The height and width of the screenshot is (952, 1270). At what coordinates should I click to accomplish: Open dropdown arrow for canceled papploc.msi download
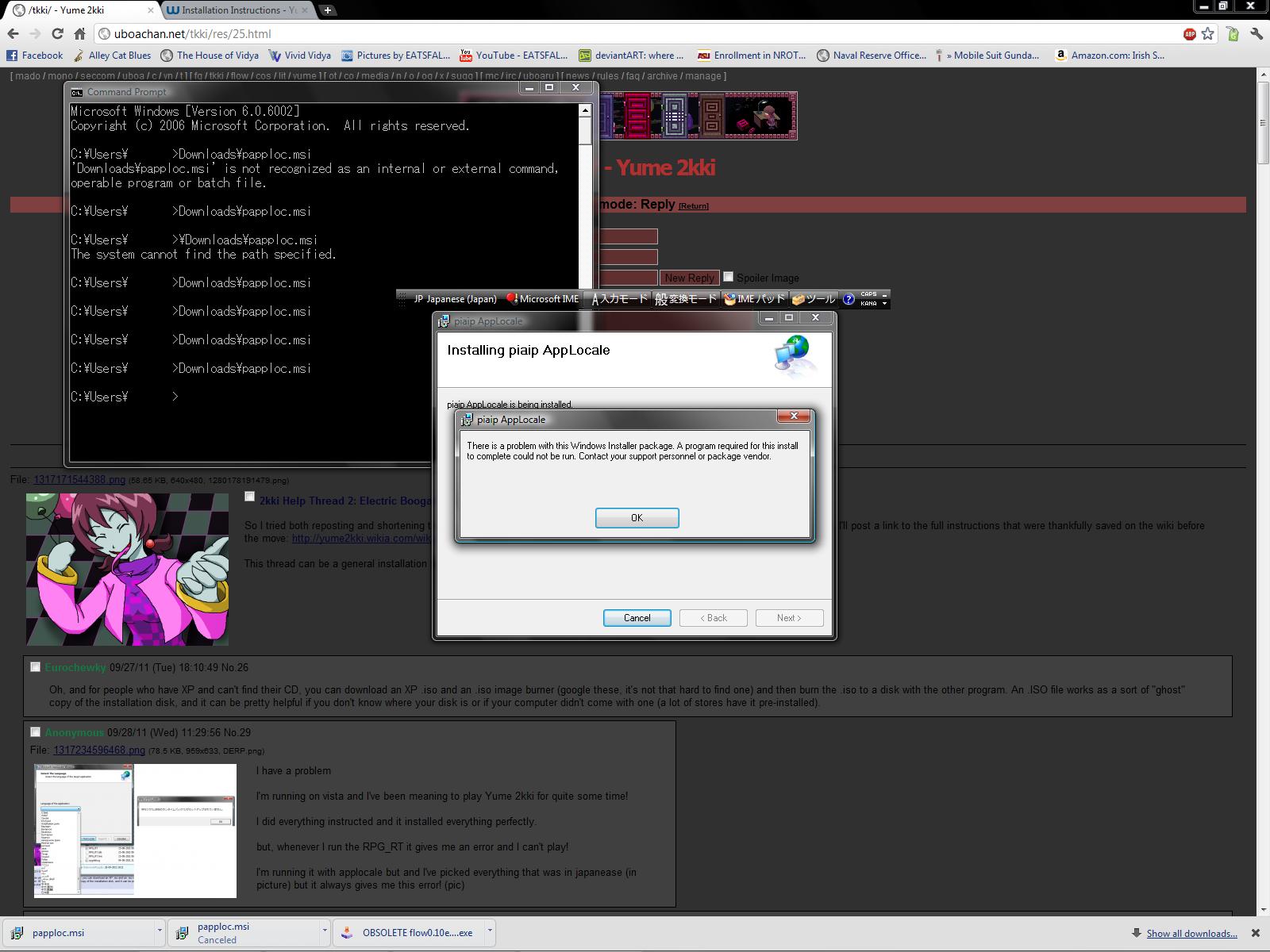coord(325,932)
